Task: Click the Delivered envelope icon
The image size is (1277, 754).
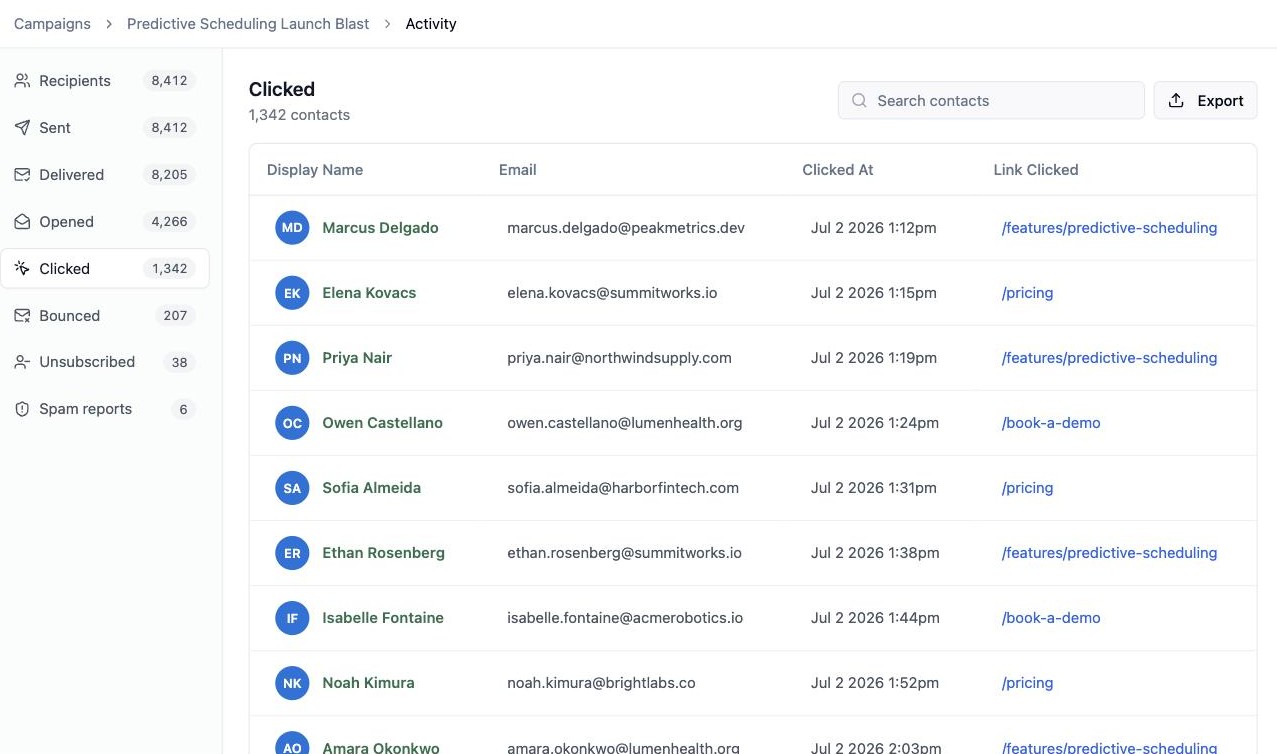Action: click(22, 175)
